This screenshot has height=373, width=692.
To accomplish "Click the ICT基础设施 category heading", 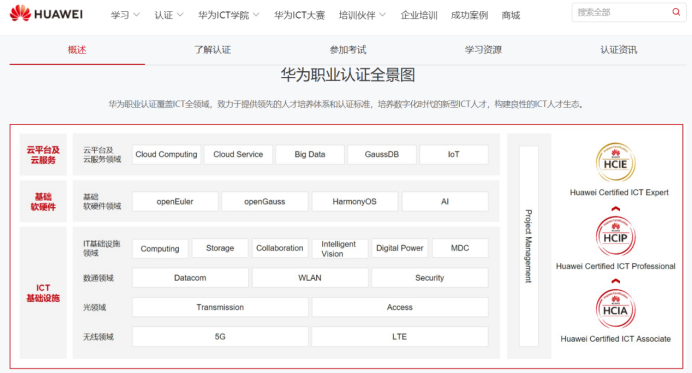I will click(43, 293).
